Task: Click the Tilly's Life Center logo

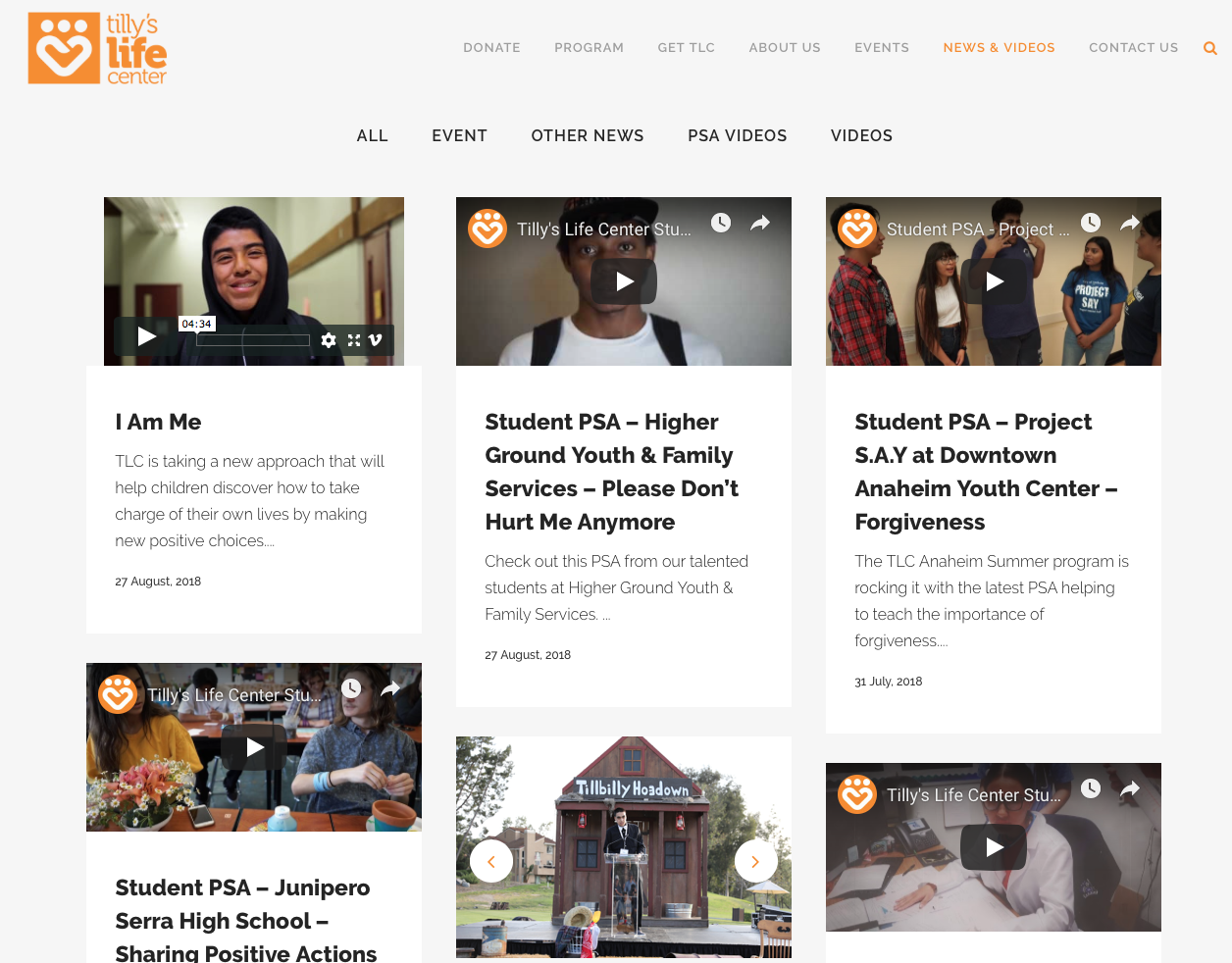Action: point(97,48)
